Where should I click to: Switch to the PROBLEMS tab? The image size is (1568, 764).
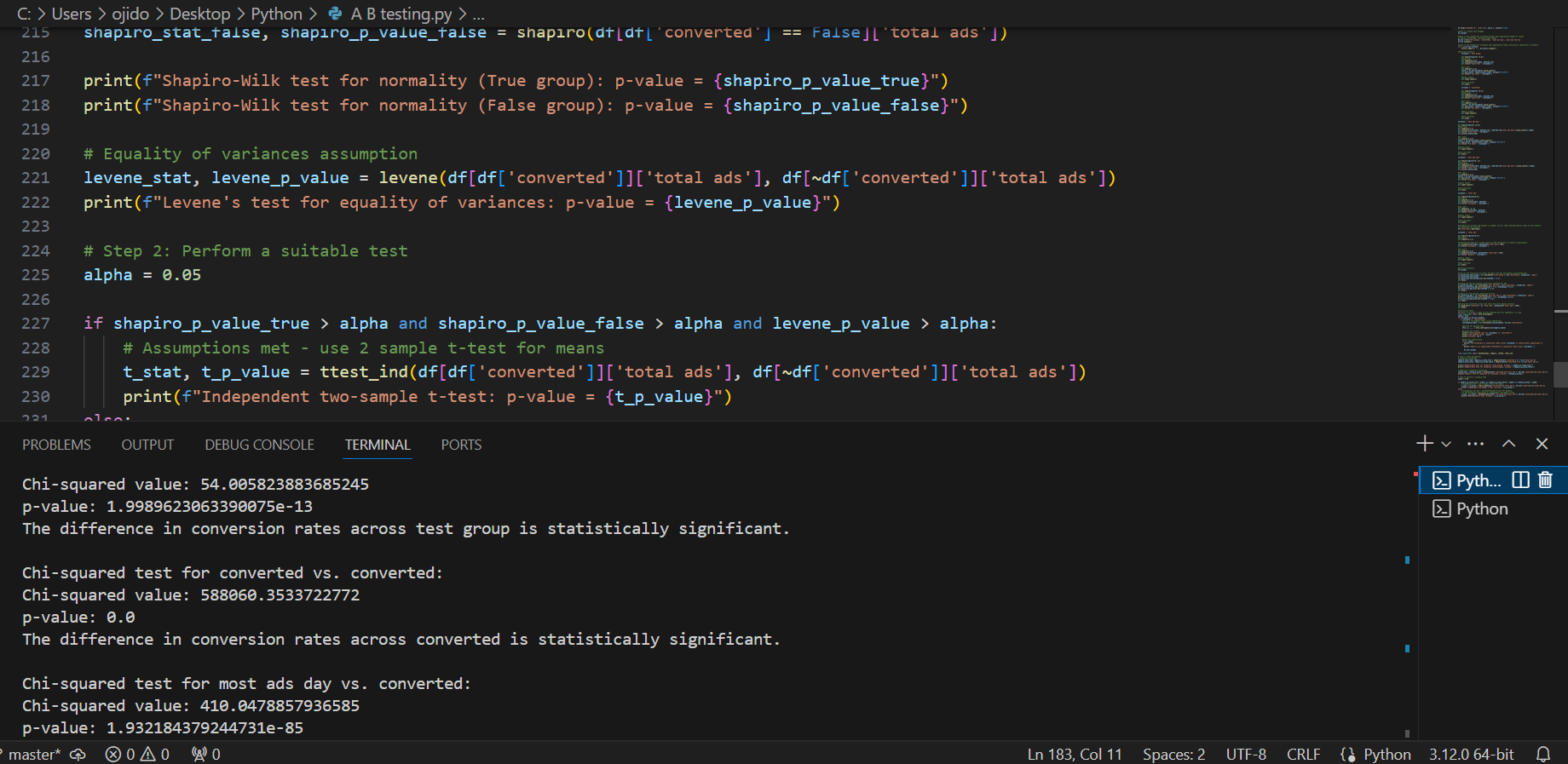pyautogui.click(x=56, y=445)
